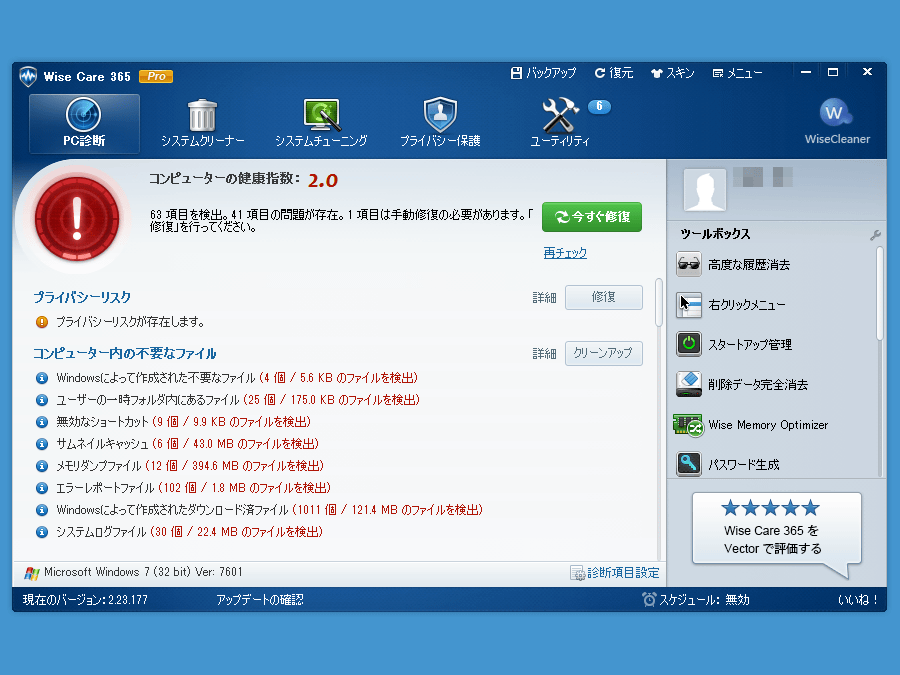Open Wise Memory Optimizer icon
Screen dimensions: 900x675
click(x=688, y=425)
